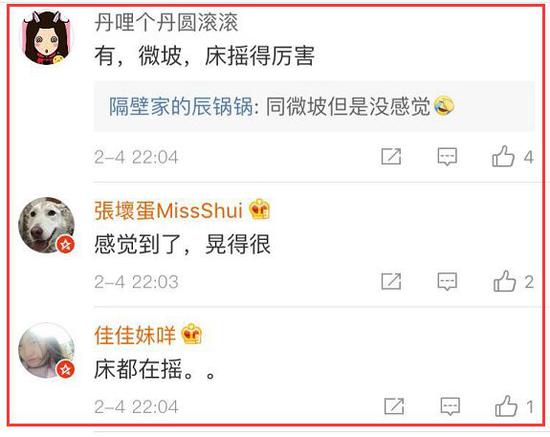
Task: Open 佳佳妹咩's profile avatar
Action: click(x=46, y=350)
